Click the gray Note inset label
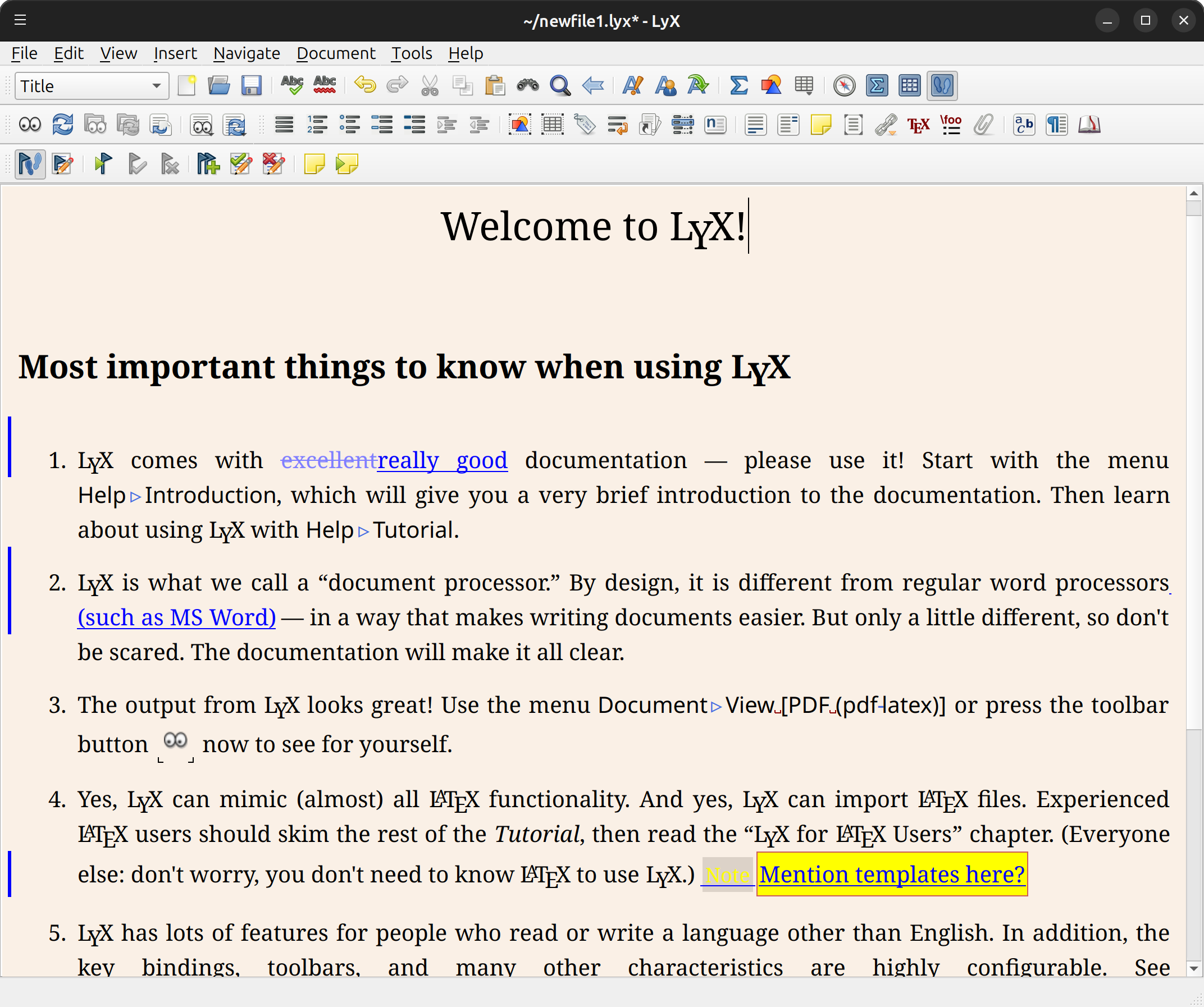 coord(728,875)
